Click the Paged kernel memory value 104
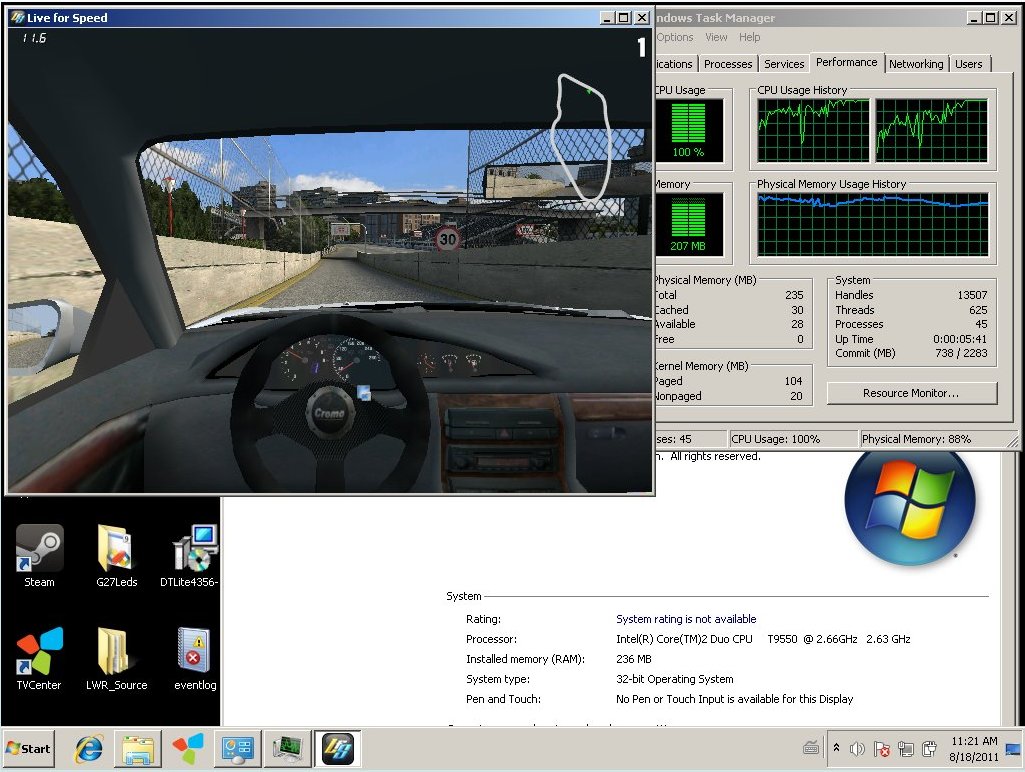Viewport: 1025px width, 772px height. tap(793, 381)
